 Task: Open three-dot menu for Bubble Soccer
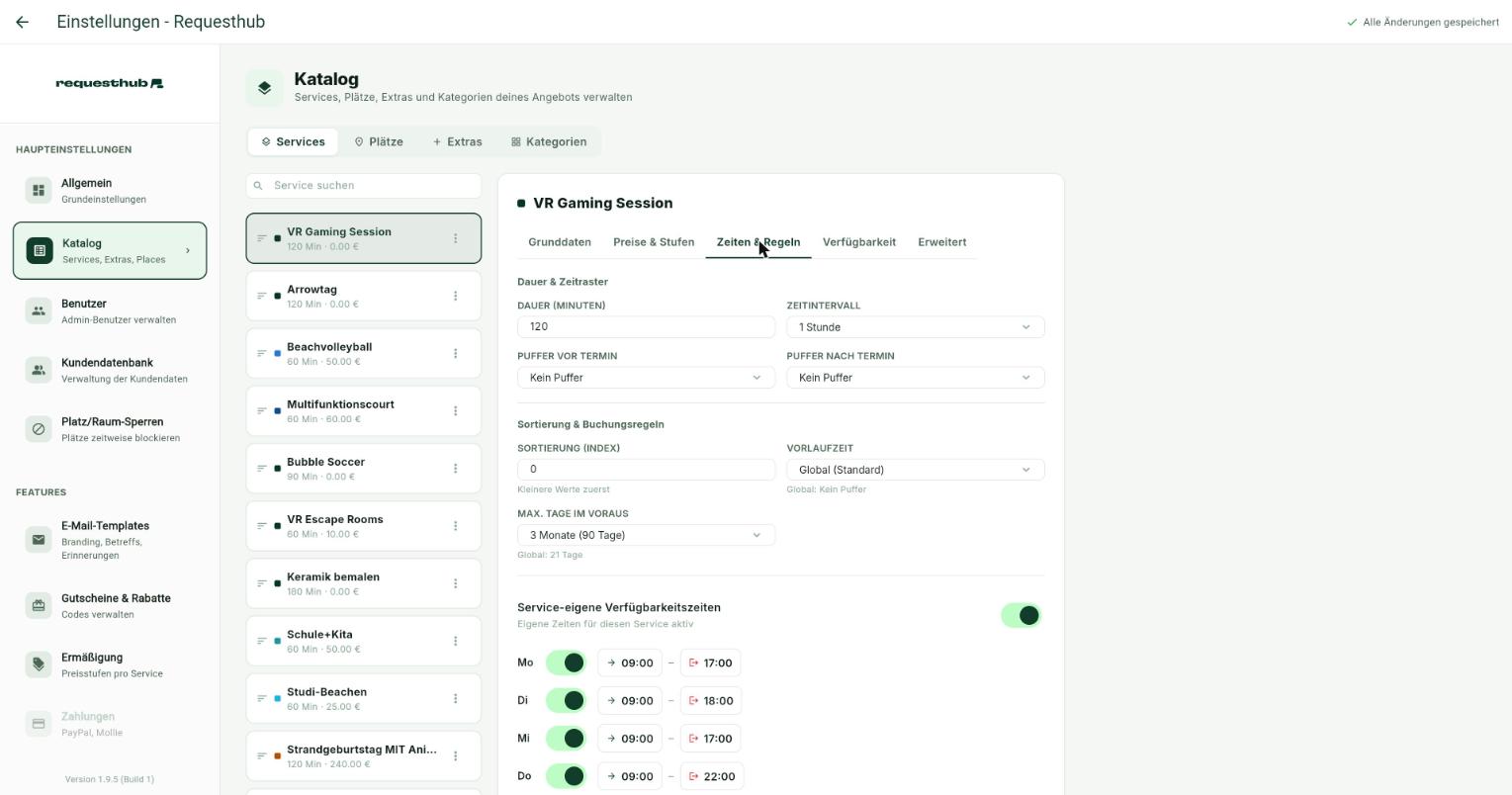pos(455,469)
